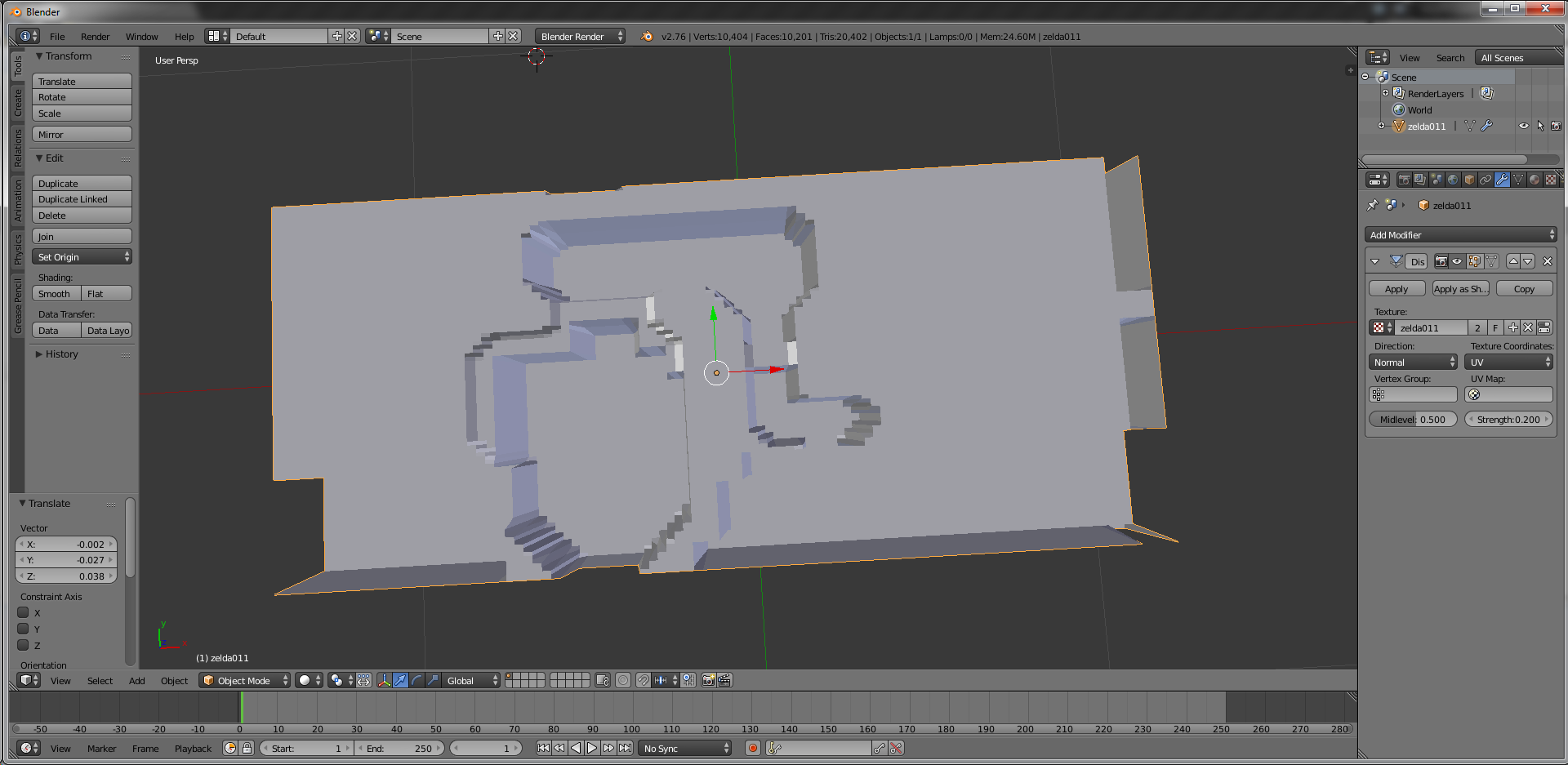Open the Render menu in the top bar
1568x765 pixels.
coord(95,36)
